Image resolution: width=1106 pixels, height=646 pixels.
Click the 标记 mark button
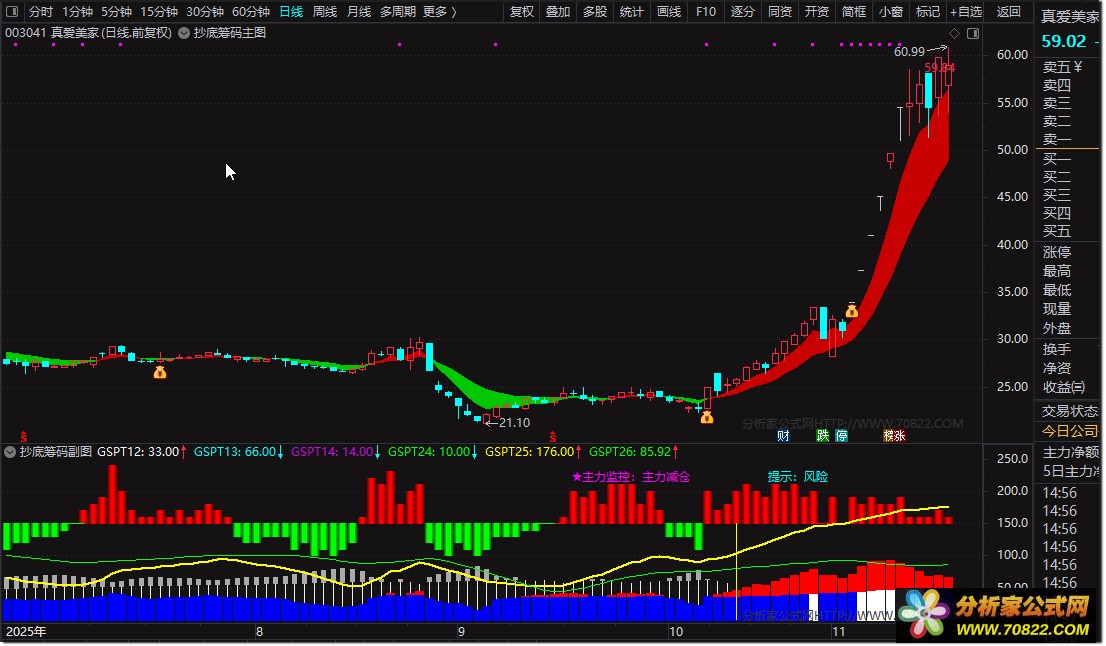click(928, 12)
